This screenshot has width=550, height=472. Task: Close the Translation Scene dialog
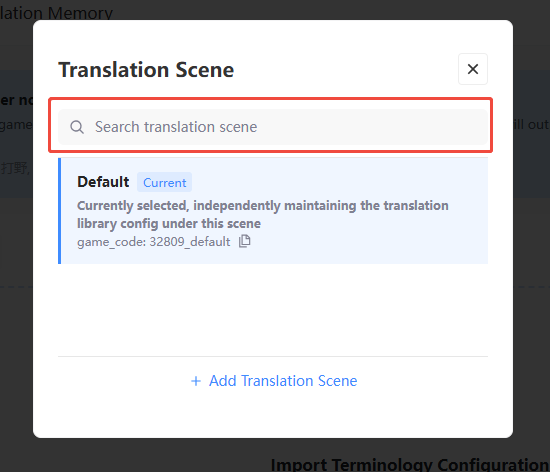[x=473, y=69]
